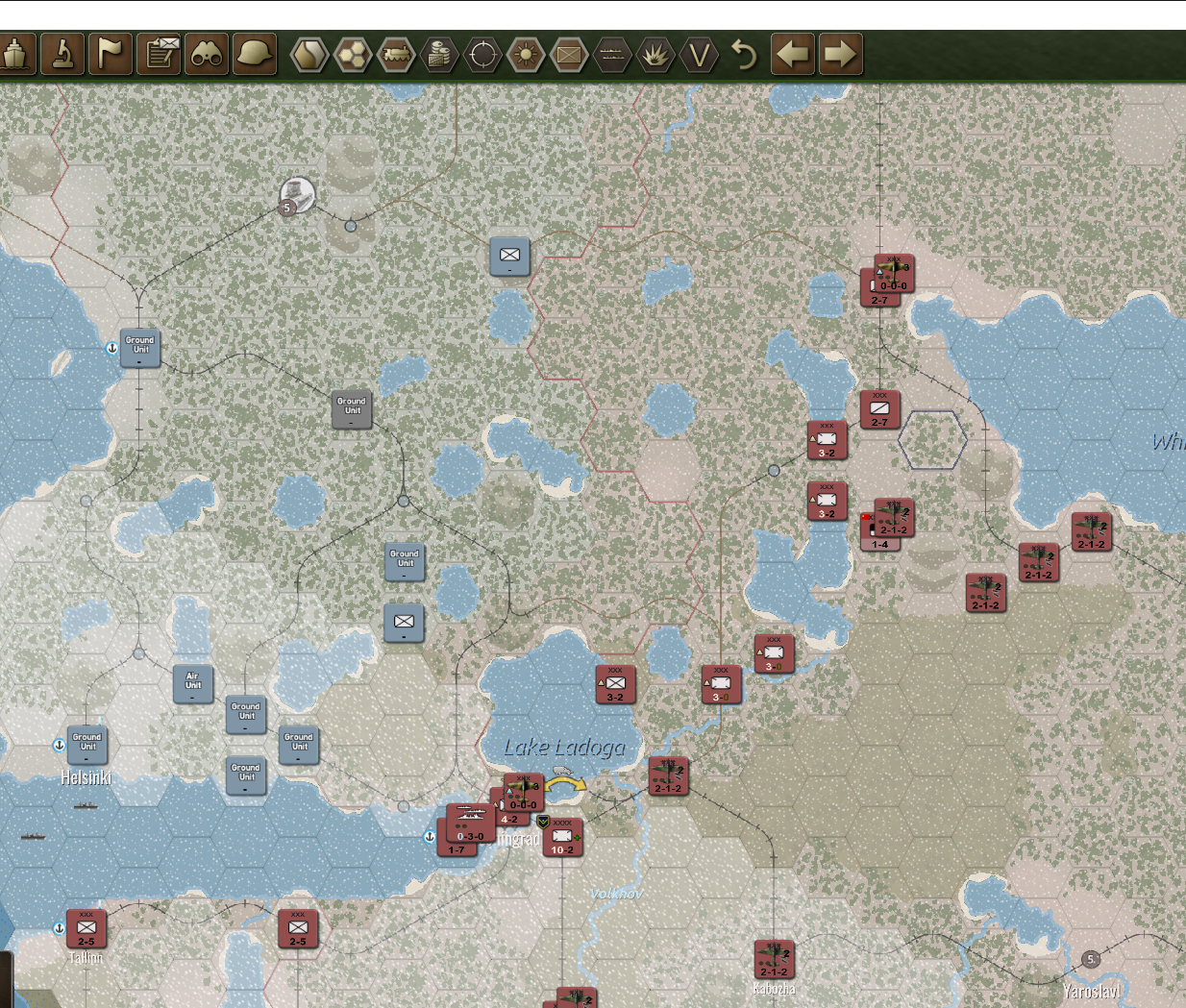Select the standalone 2-7 cavalry counter
The height and width of the screenshot is (1008, 1186).
coord(879,409)
